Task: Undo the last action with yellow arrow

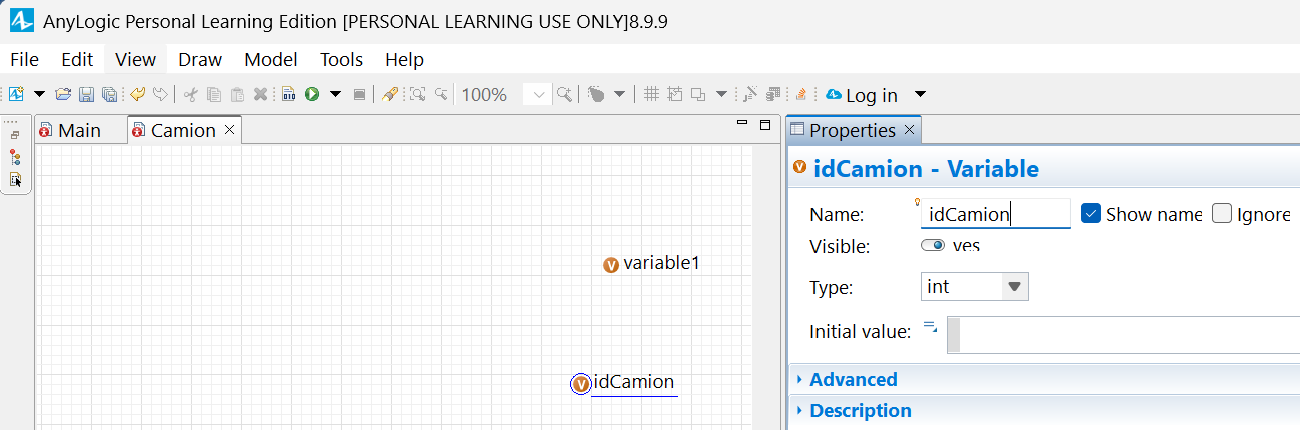Action: [x=138, y=94]
